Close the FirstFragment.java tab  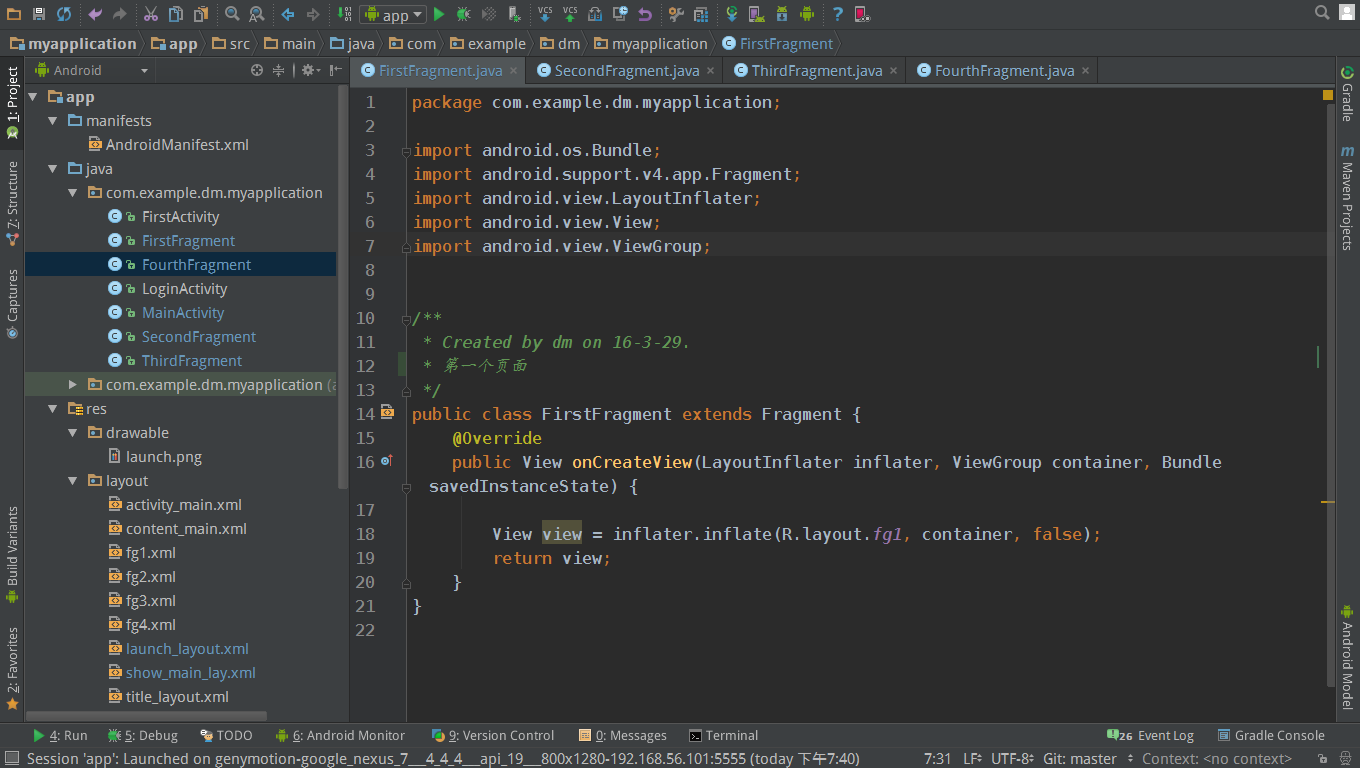point(513,71)
